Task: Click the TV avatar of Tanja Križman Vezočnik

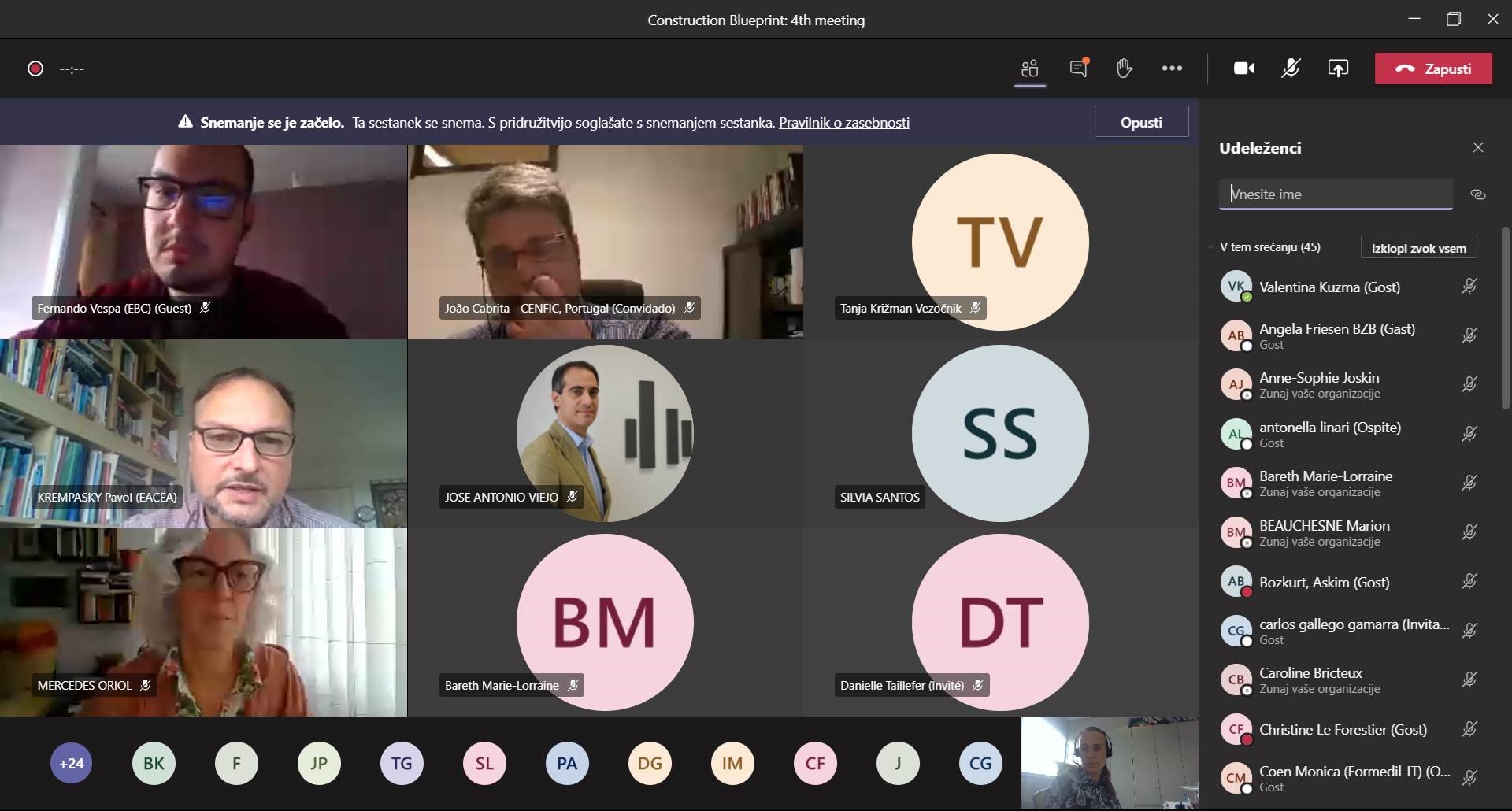Action: coord(1000,242)
